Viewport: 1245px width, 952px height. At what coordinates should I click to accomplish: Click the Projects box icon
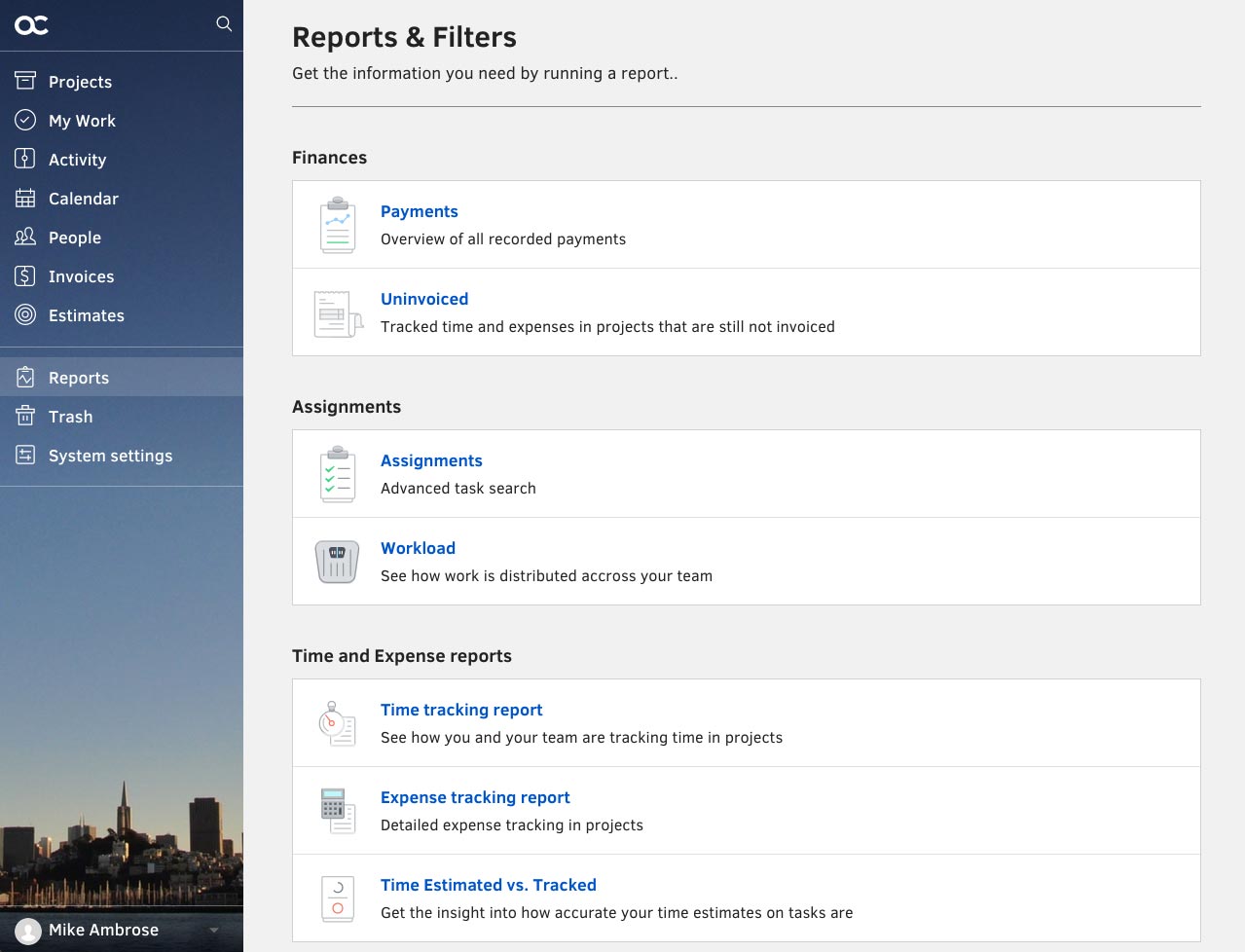[x=25, y=81]
